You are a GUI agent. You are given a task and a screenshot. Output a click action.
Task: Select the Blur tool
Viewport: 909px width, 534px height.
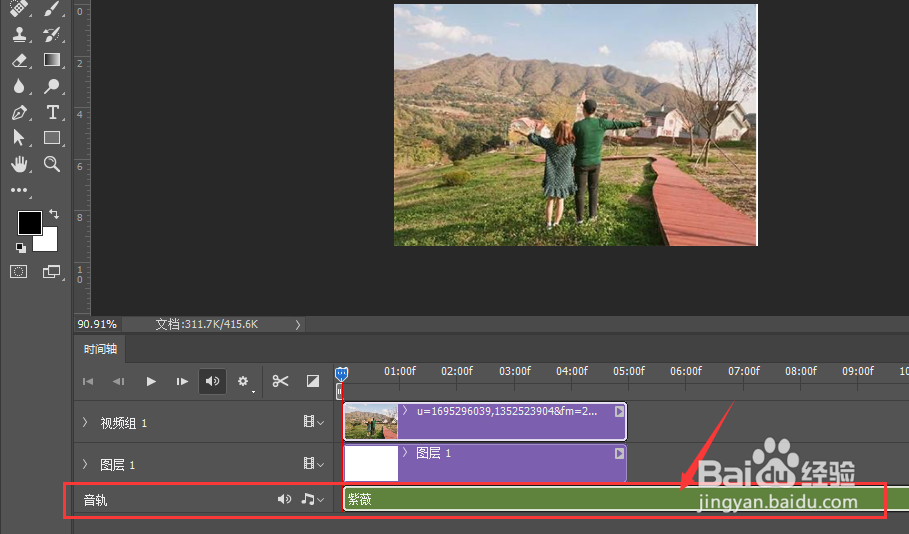19,86
